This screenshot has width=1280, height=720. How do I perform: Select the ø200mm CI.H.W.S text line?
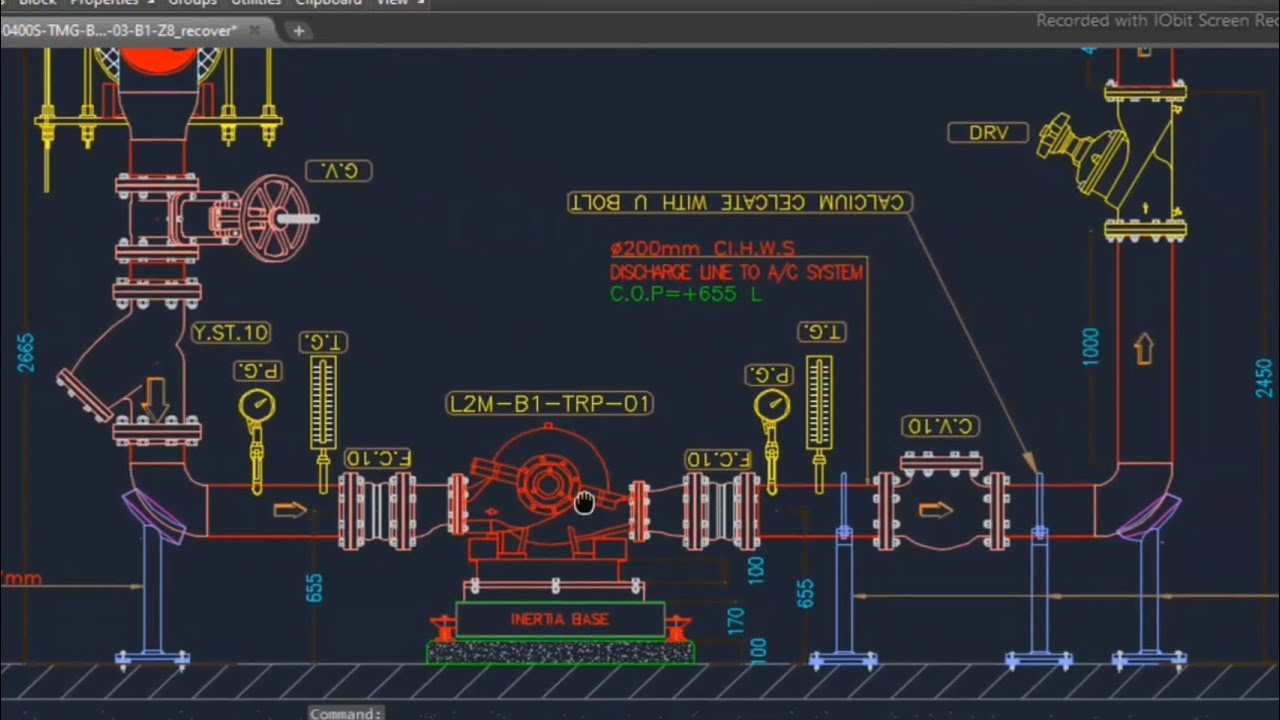coord(702,248)
